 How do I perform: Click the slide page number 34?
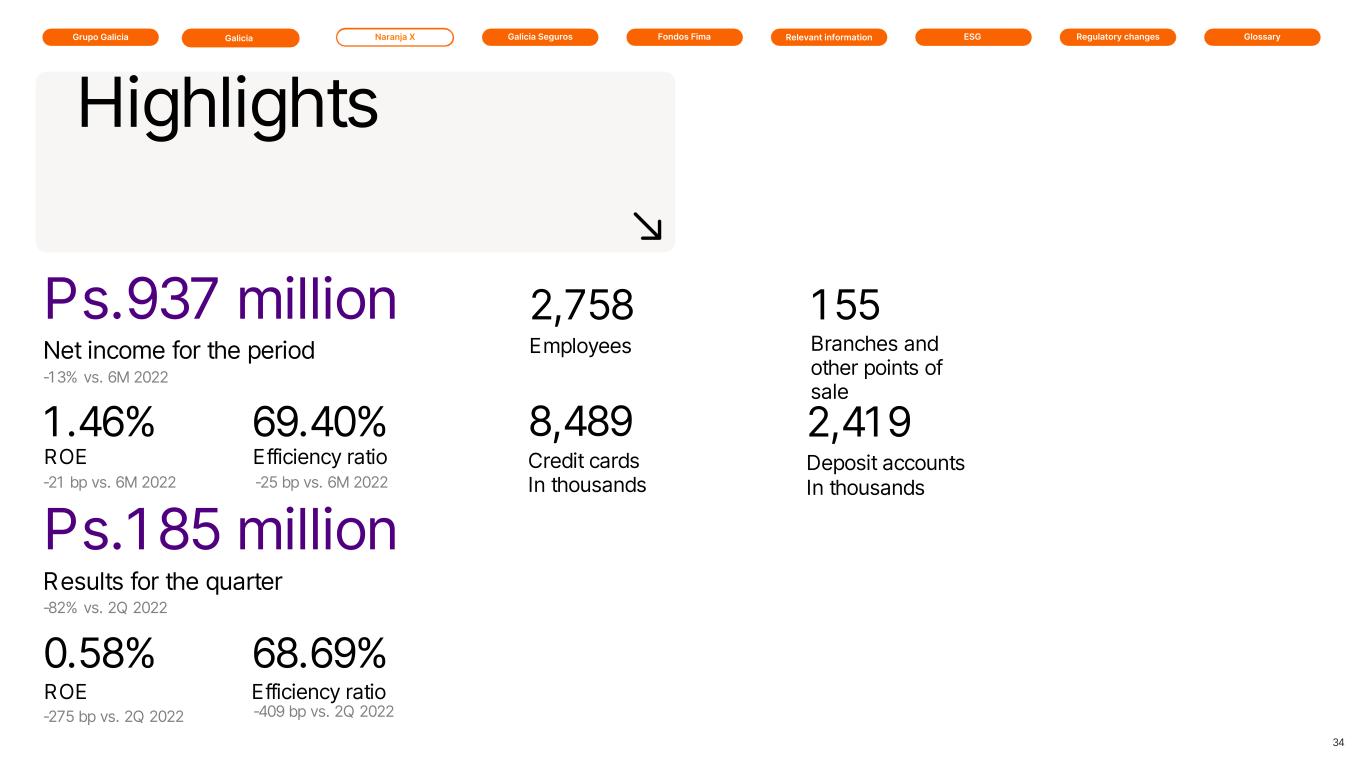pyautogui.click(x=1338, y=742)
